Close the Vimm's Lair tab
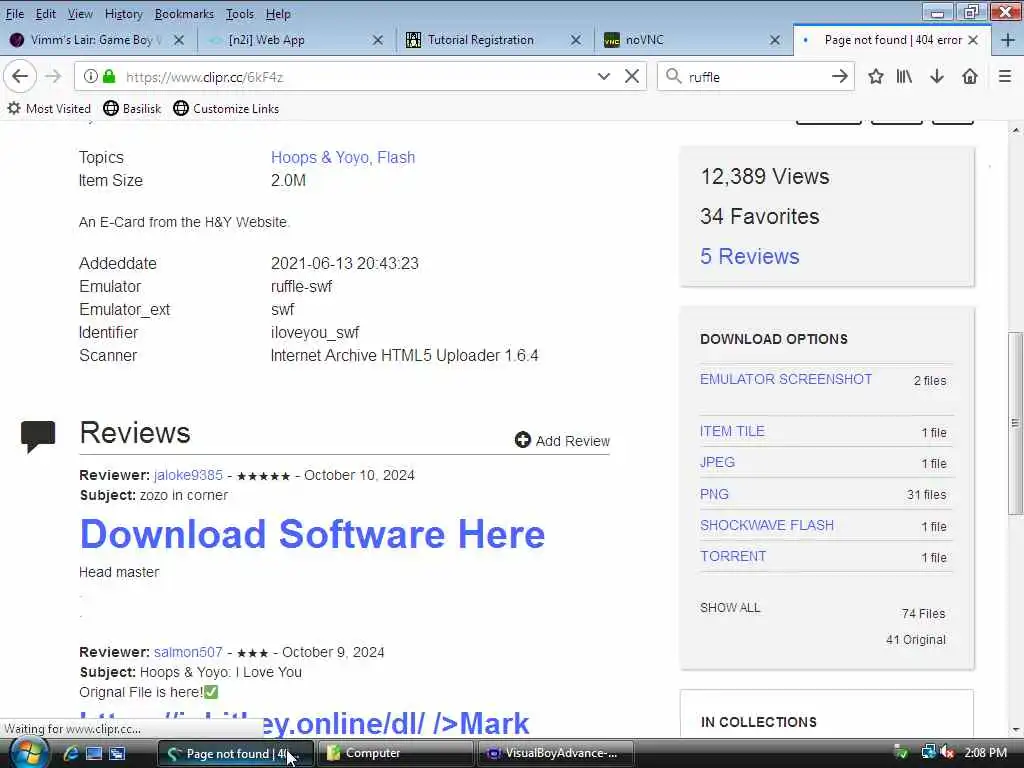This screenshot has height=768, width=1024. (178, 40)
